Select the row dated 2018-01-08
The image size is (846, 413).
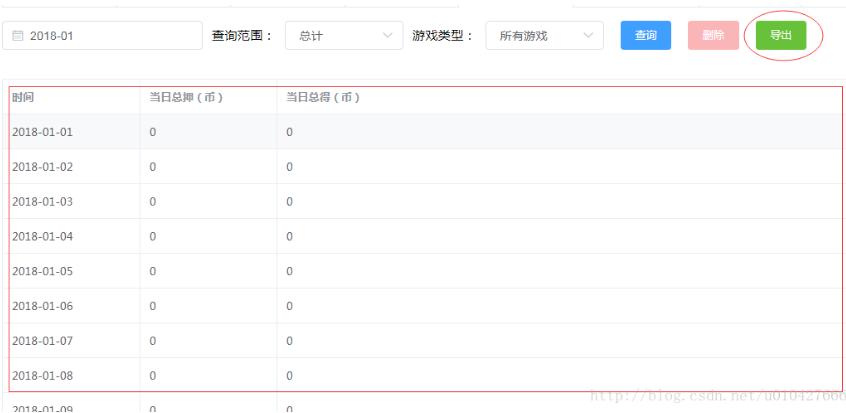(42, 376)
